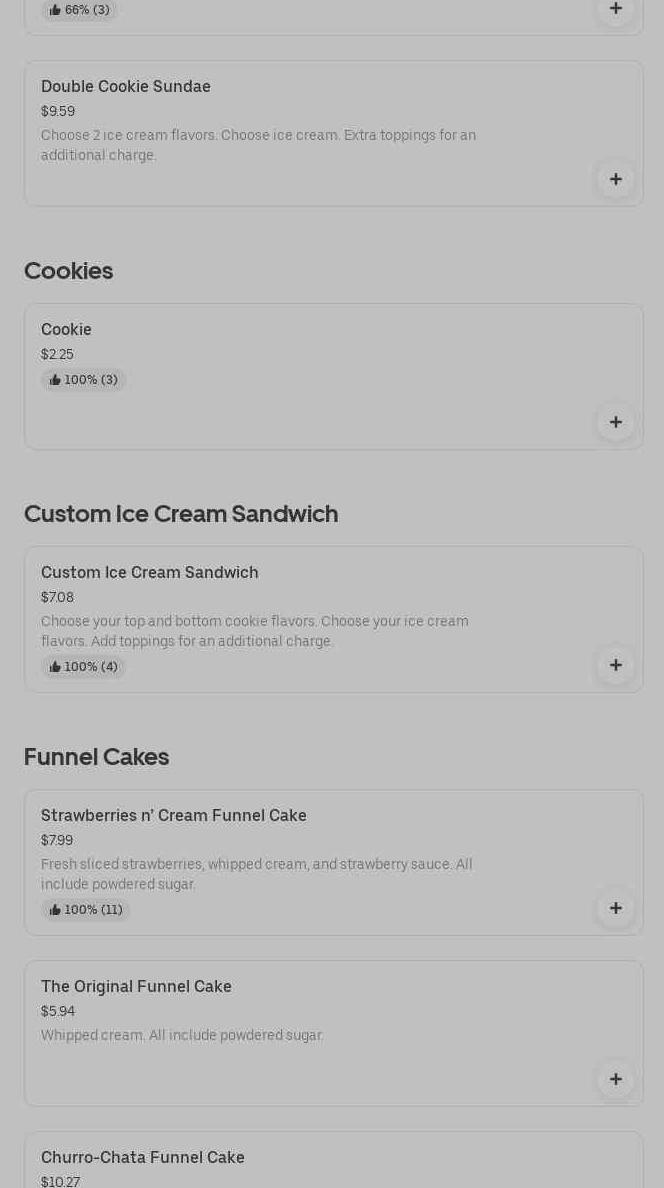Open Strawberries n' Cream Funnel Cake title
This screenshot has width=664, height=1188.
click(x=174, y=816)
